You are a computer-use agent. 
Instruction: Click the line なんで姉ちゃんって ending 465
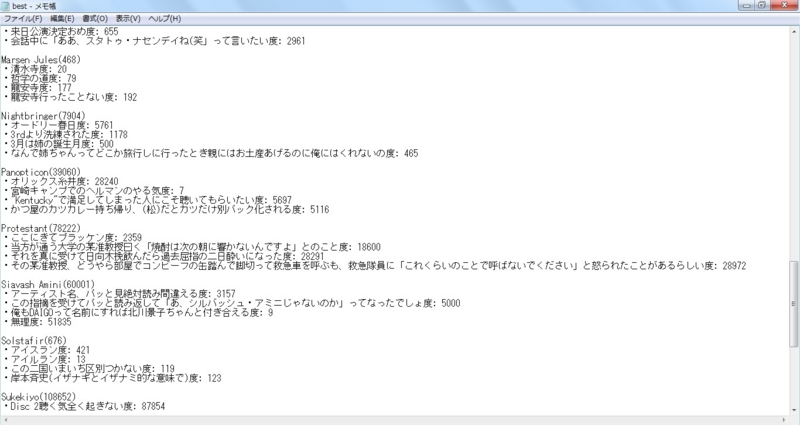click(x=210, y=153)
